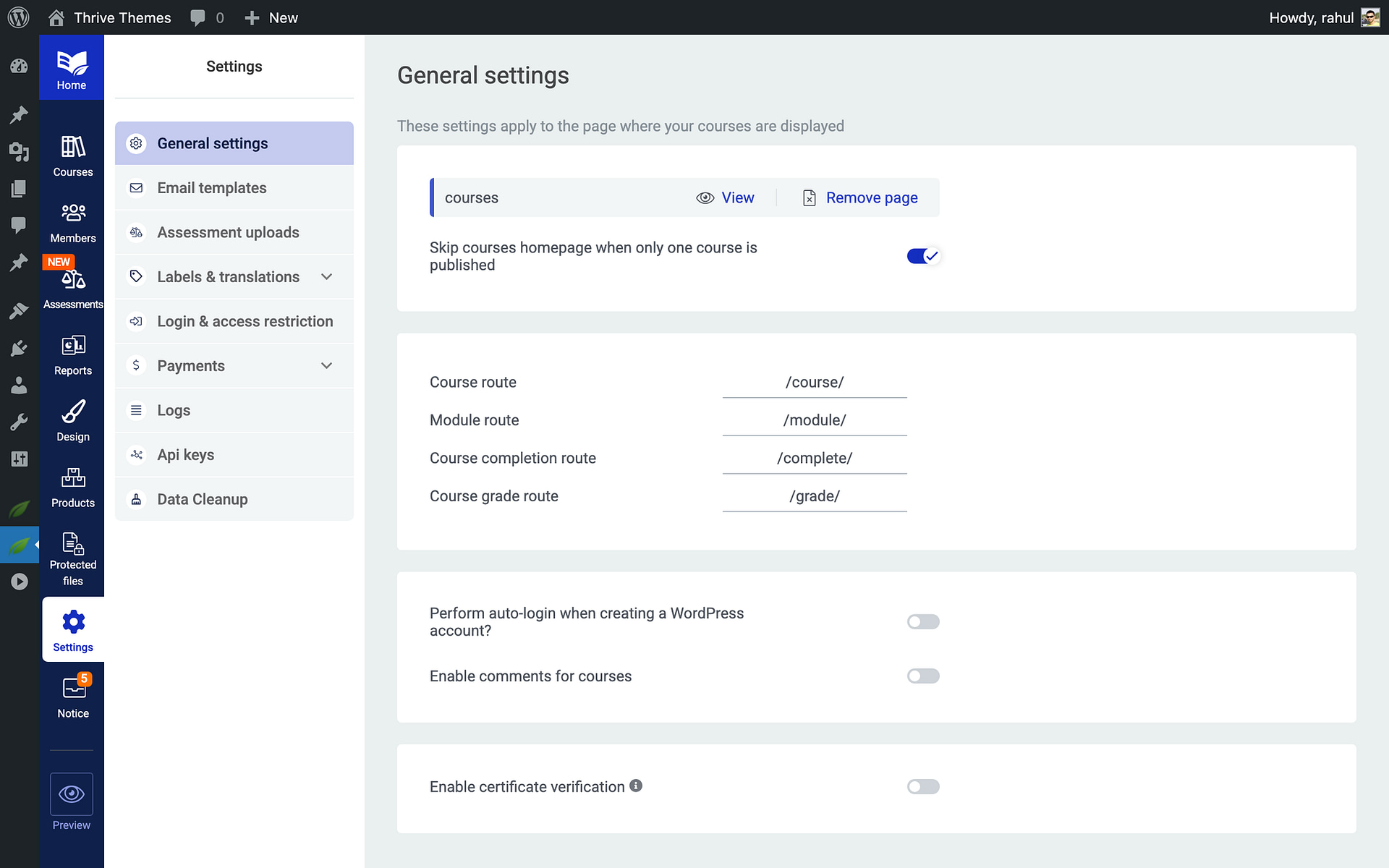View the Reports section
1389x868 pixels.
[x=72, y=353]
